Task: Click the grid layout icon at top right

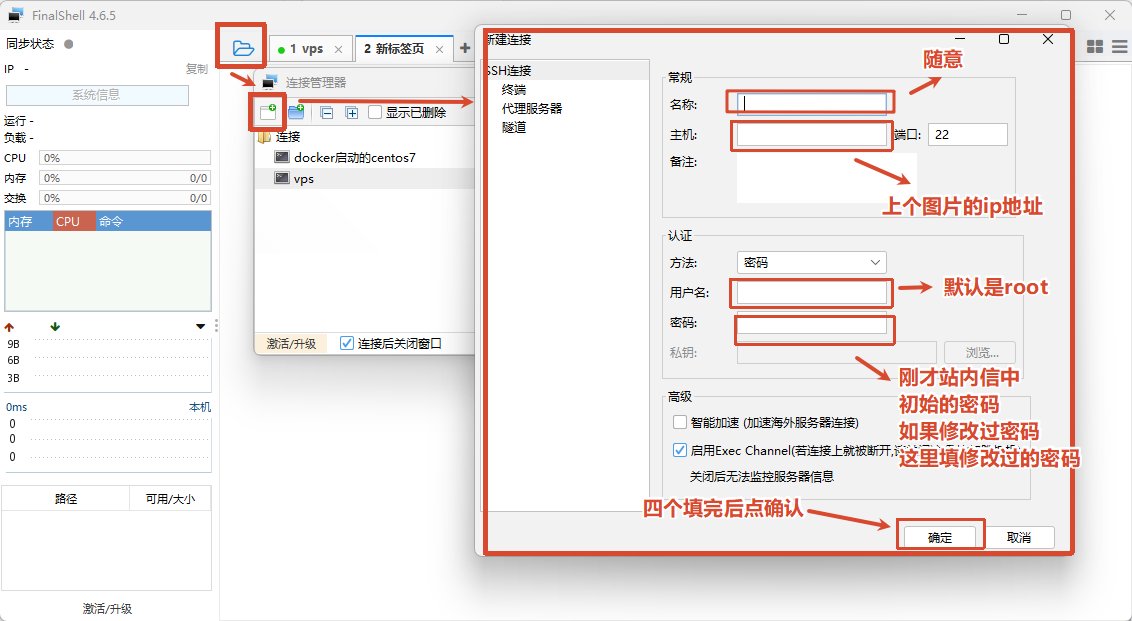Action: tap(1094, 47)
